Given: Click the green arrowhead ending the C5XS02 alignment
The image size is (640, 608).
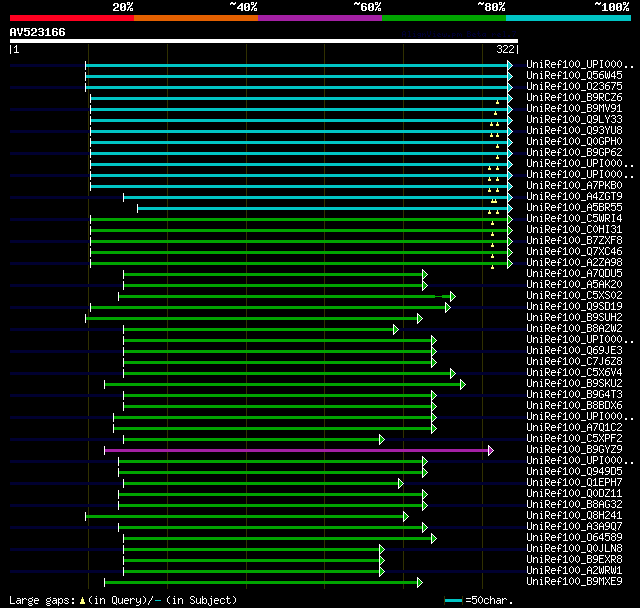Looking at the screenshot, I should pos(453,297).
